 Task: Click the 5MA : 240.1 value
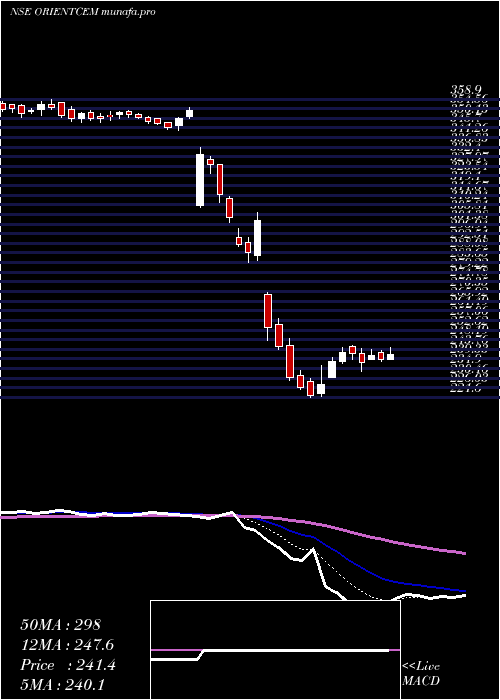pyautogui.click(x=62, y=685)
